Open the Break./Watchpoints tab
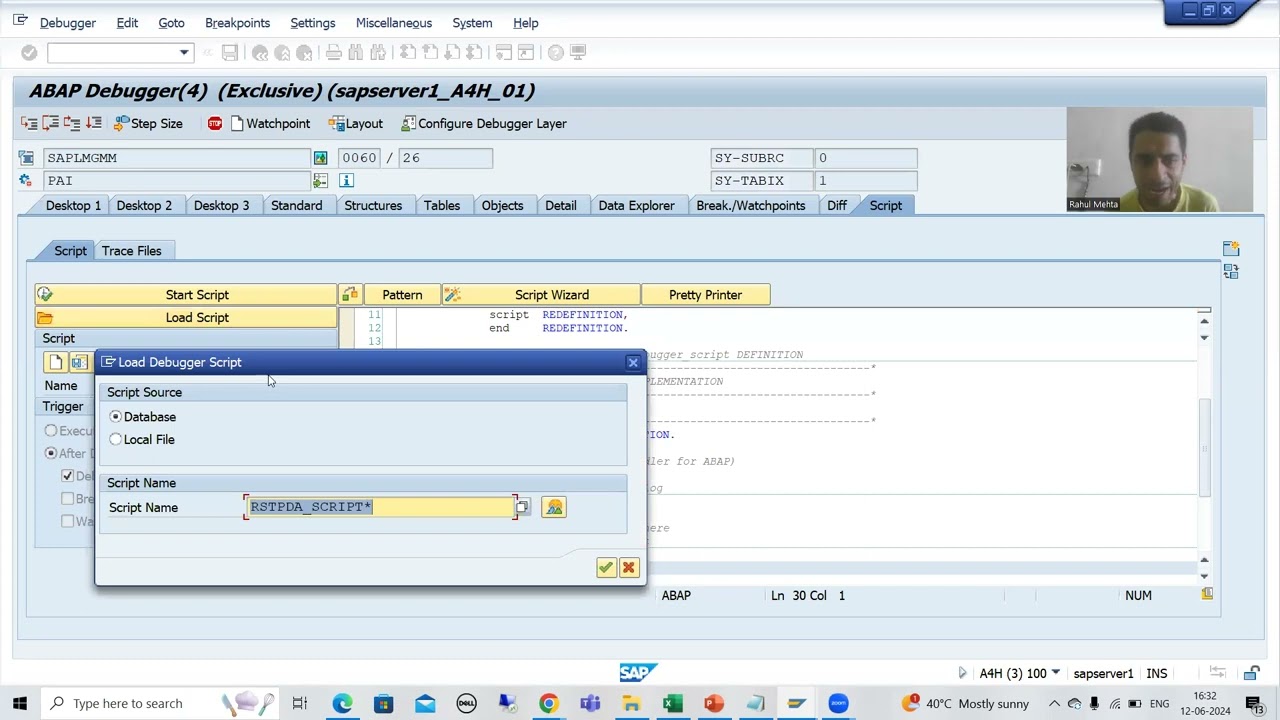Image resolution: width=1280 pixels, height=720 pixels. point(751,205)
